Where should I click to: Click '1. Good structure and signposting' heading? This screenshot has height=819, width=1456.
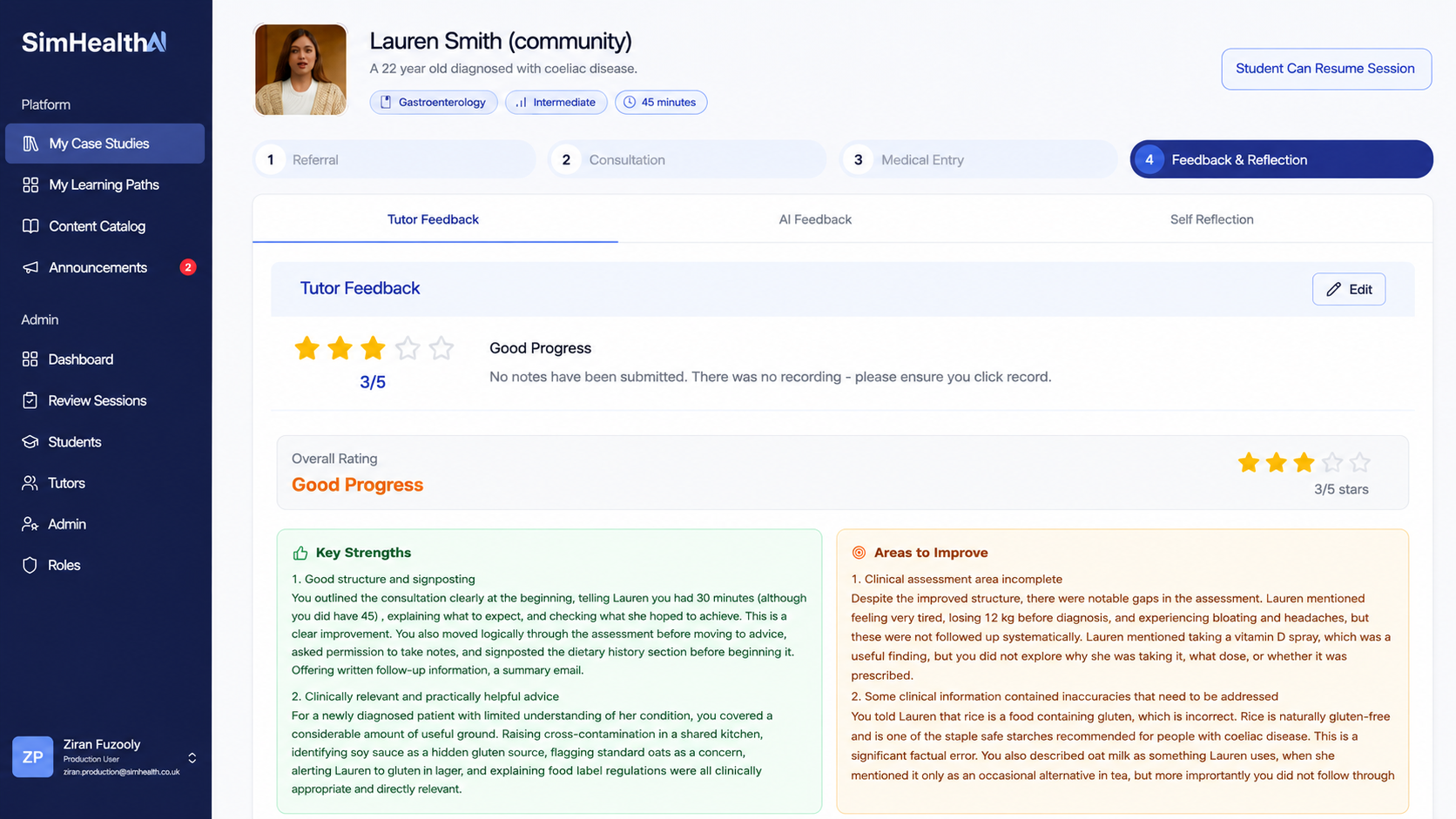pos(383,580)
